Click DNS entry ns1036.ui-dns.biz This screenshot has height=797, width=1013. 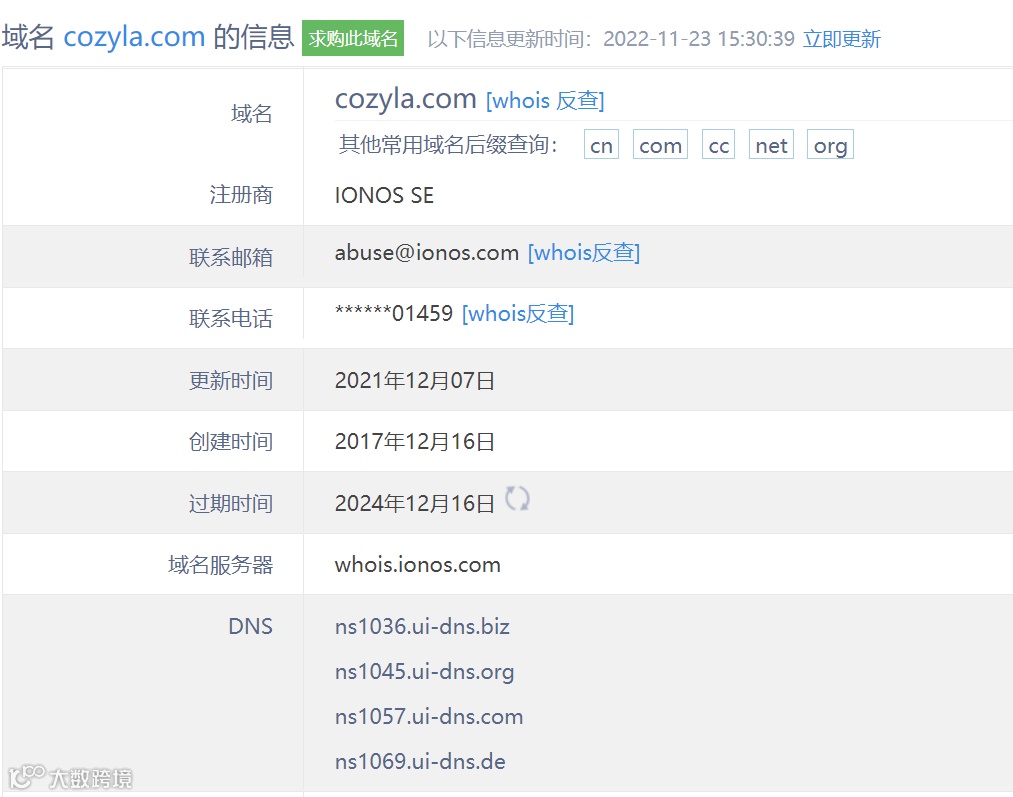(422, 626)
